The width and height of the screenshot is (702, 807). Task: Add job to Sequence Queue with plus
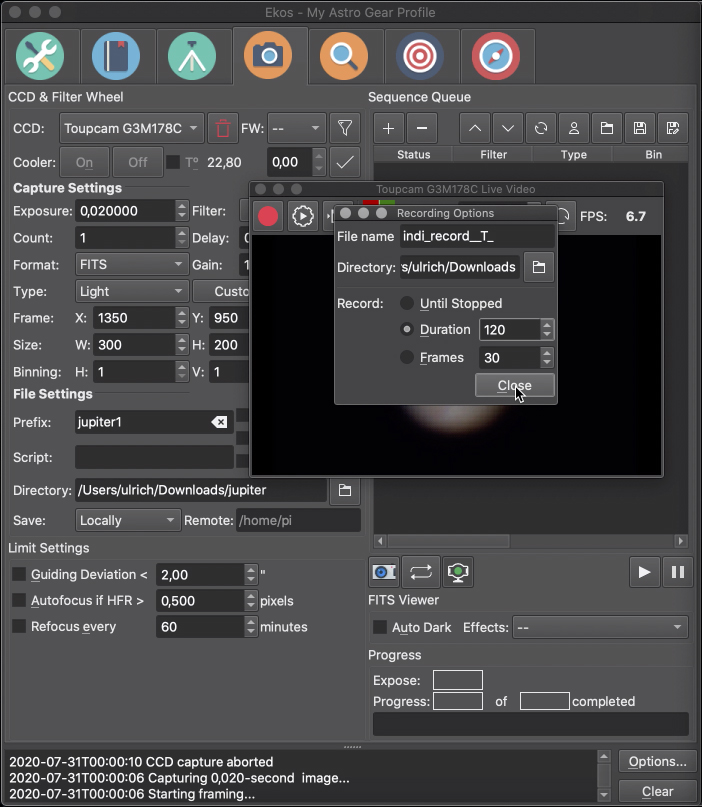tap(389, 128)
